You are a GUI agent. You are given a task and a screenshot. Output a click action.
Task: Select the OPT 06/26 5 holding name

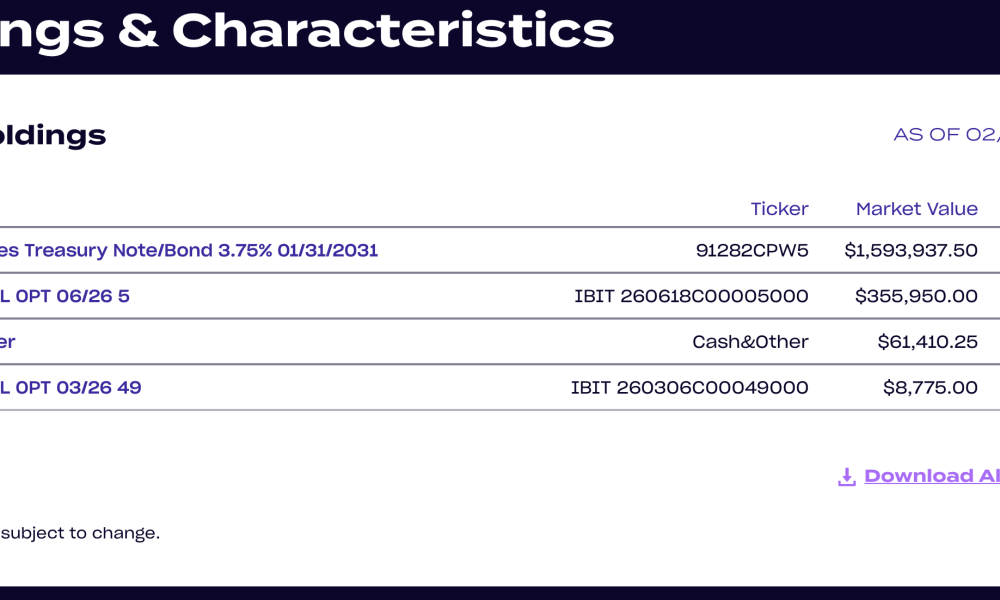[x=65, y=296]
